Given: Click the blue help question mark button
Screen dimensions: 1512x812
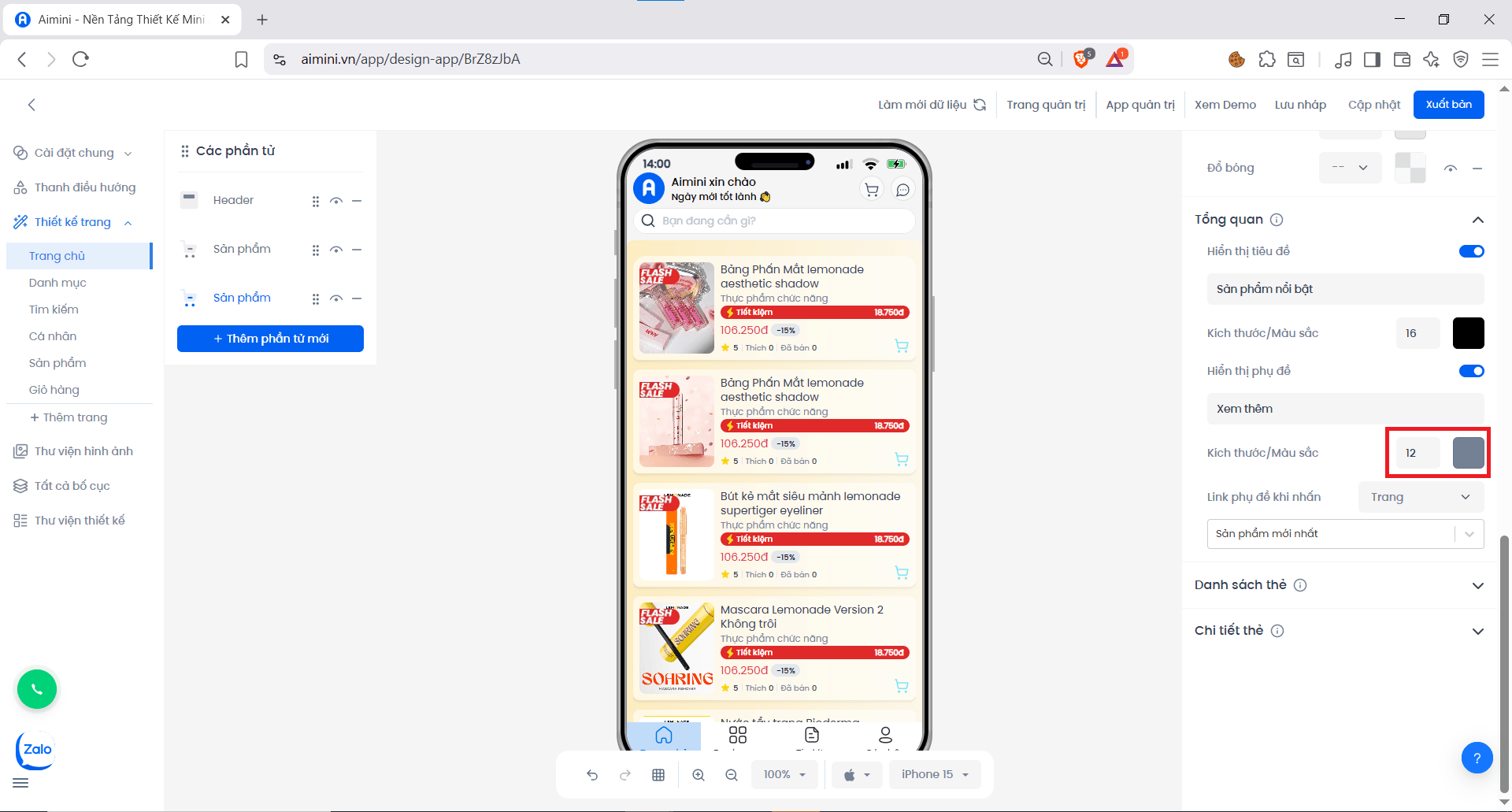Looking at the screenshot, I should 1477,758.
